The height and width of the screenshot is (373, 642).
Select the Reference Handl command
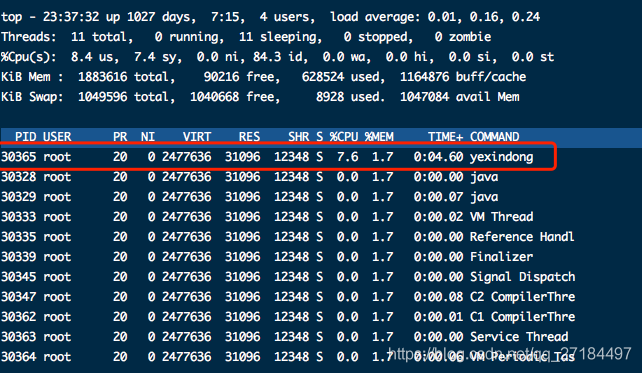click(x=522, y=237)
